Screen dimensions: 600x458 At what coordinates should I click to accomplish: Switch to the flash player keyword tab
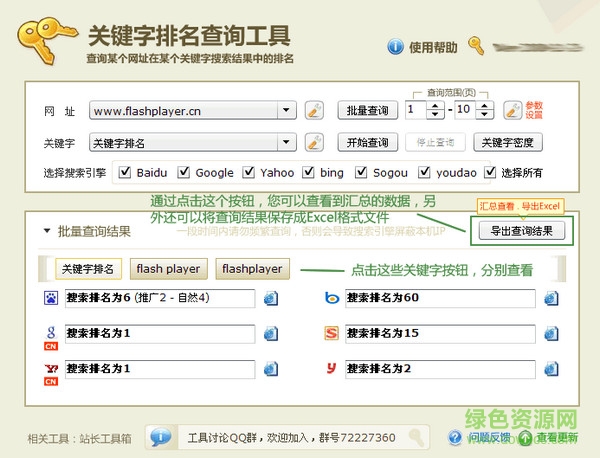pos(169,268)
